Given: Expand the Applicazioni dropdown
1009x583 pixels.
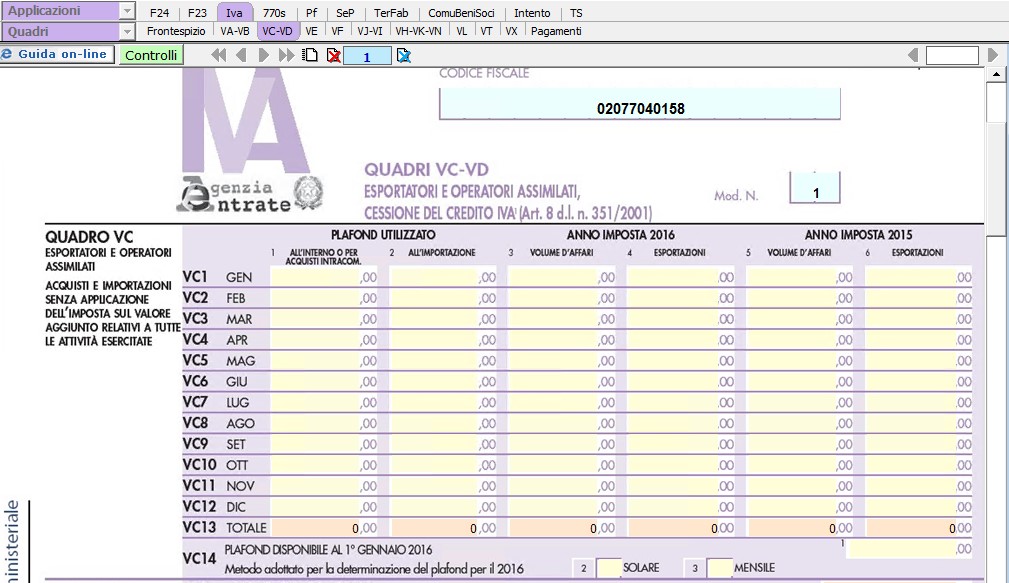Looking at the screenshot, I should 127,11.
